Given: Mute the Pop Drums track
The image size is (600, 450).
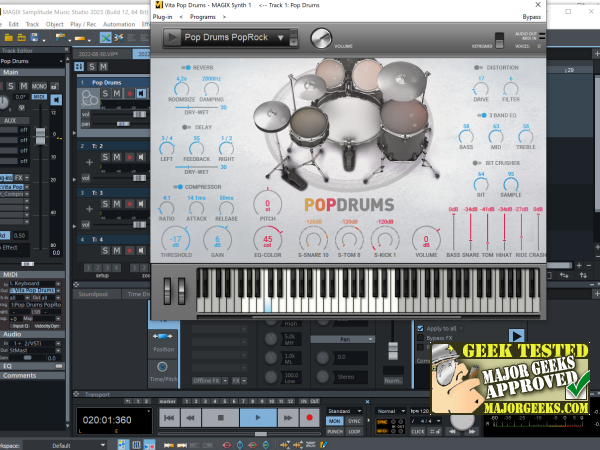Looking at the screenshot, I should point(117,93).
